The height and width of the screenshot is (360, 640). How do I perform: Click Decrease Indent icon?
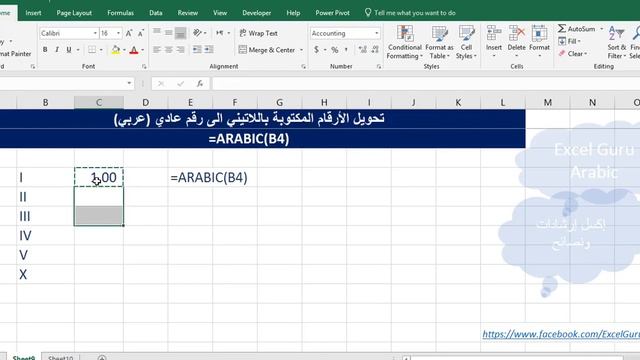(197, 49)
